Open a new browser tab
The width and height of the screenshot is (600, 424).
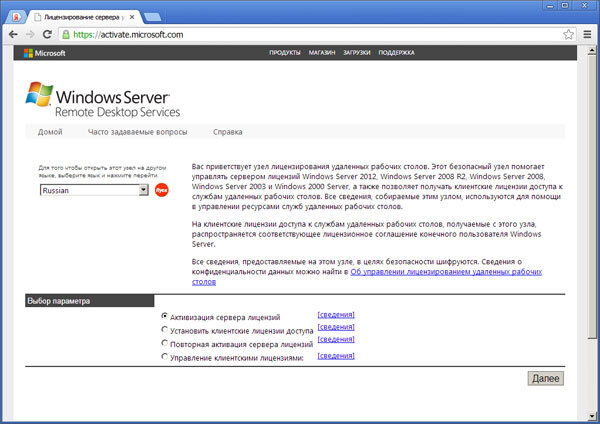(153, 17)
